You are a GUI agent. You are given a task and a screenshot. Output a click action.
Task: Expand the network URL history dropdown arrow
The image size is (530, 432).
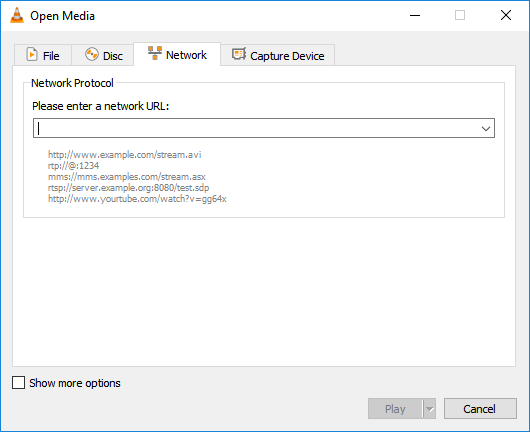pyautogui.click(x=486, y=128)
